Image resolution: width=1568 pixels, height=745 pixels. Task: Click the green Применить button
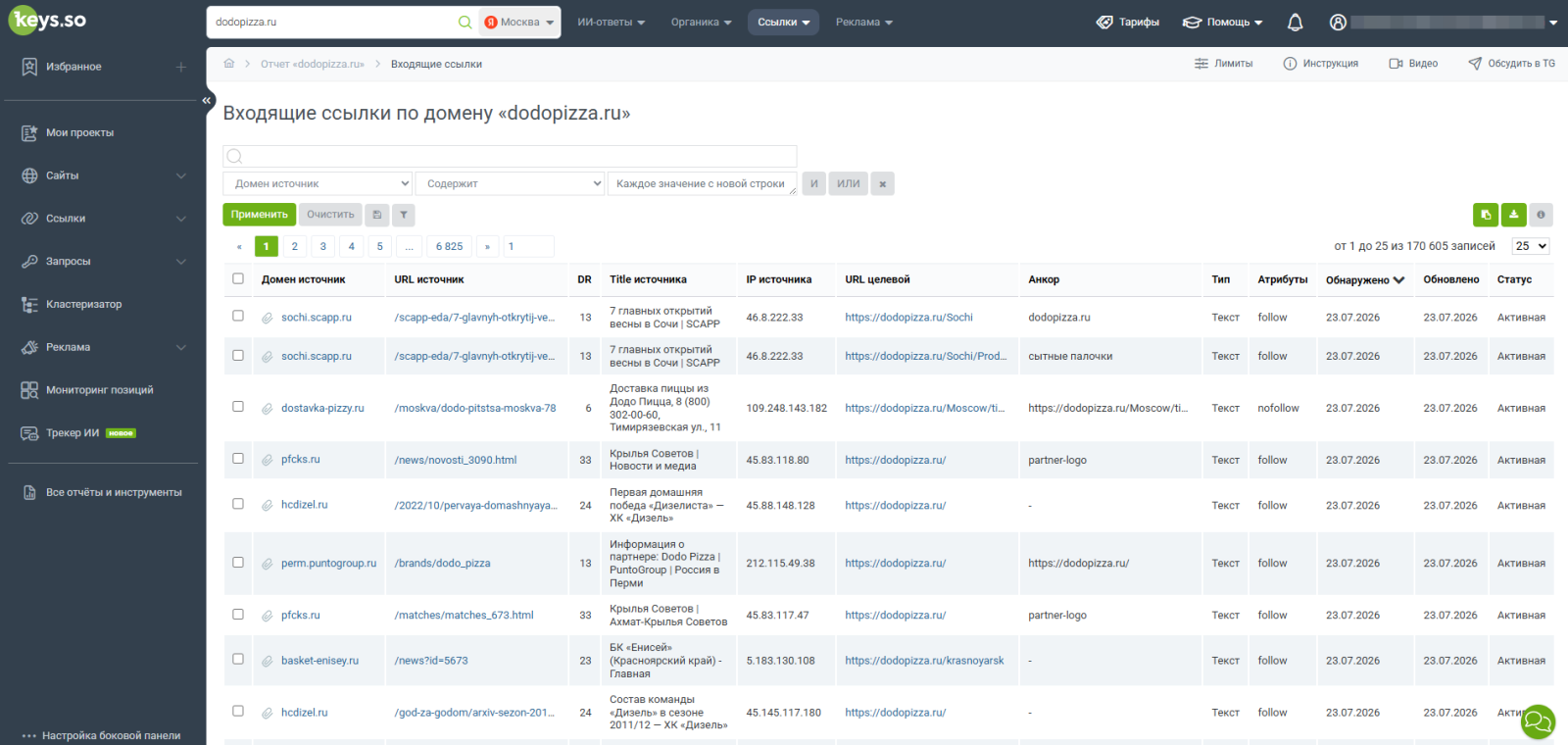(x=260, y=215)
